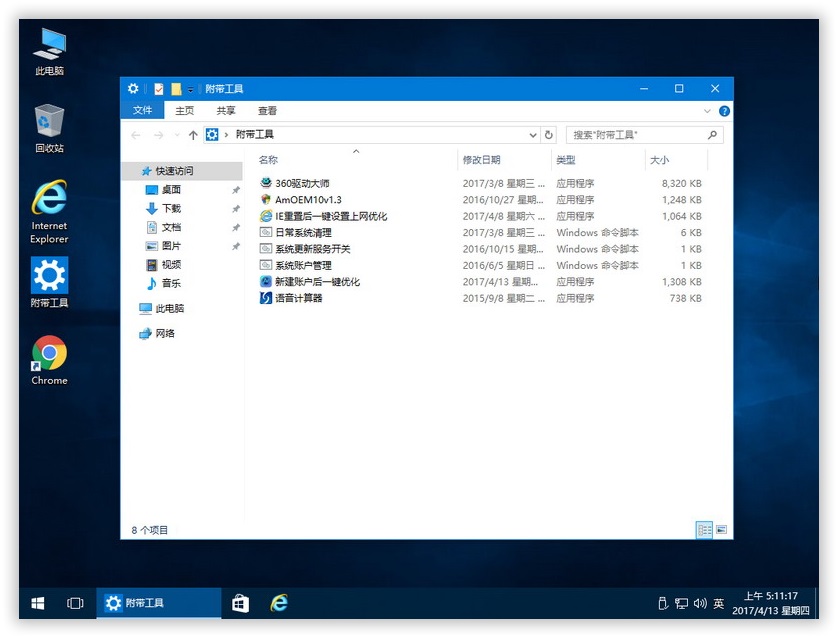
Task: Open the 此电脑 desktop icon
Action: [49, 51]
